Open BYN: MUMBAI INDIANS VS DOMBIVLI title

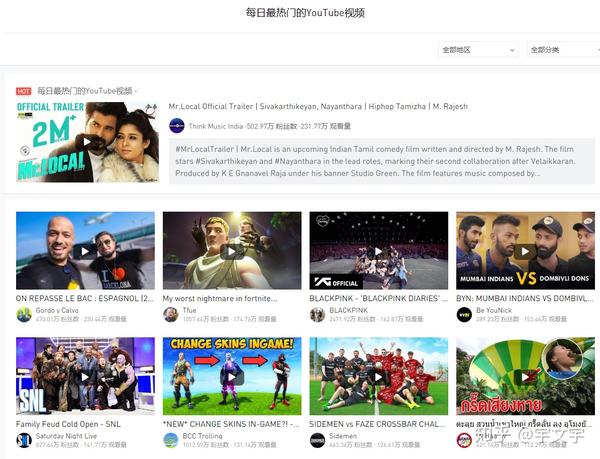coord(525,298)
